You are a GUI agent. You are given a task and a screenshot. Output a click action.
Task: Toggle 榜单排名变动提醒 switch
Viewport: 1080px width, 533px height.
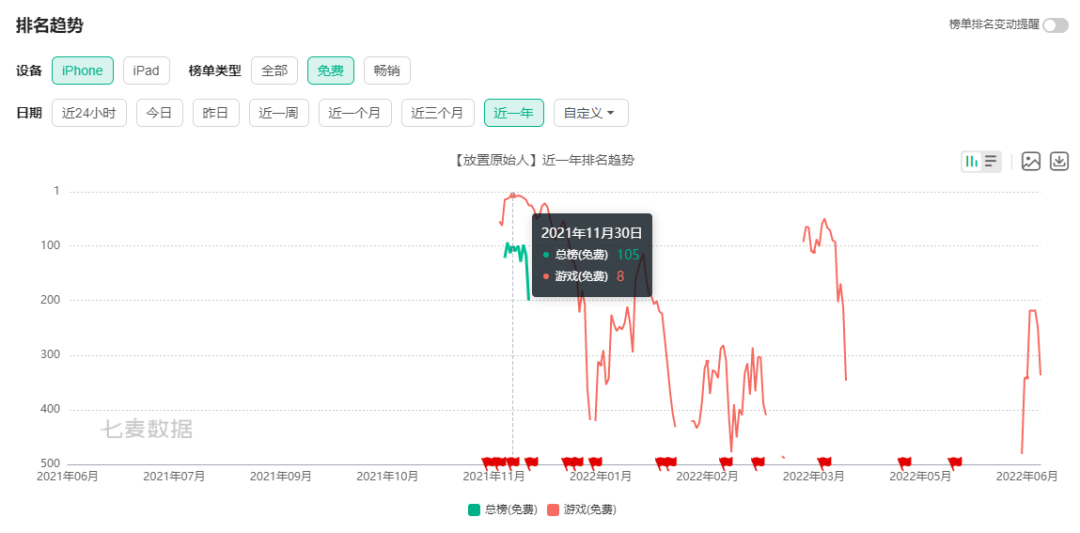coord(1055,25)
